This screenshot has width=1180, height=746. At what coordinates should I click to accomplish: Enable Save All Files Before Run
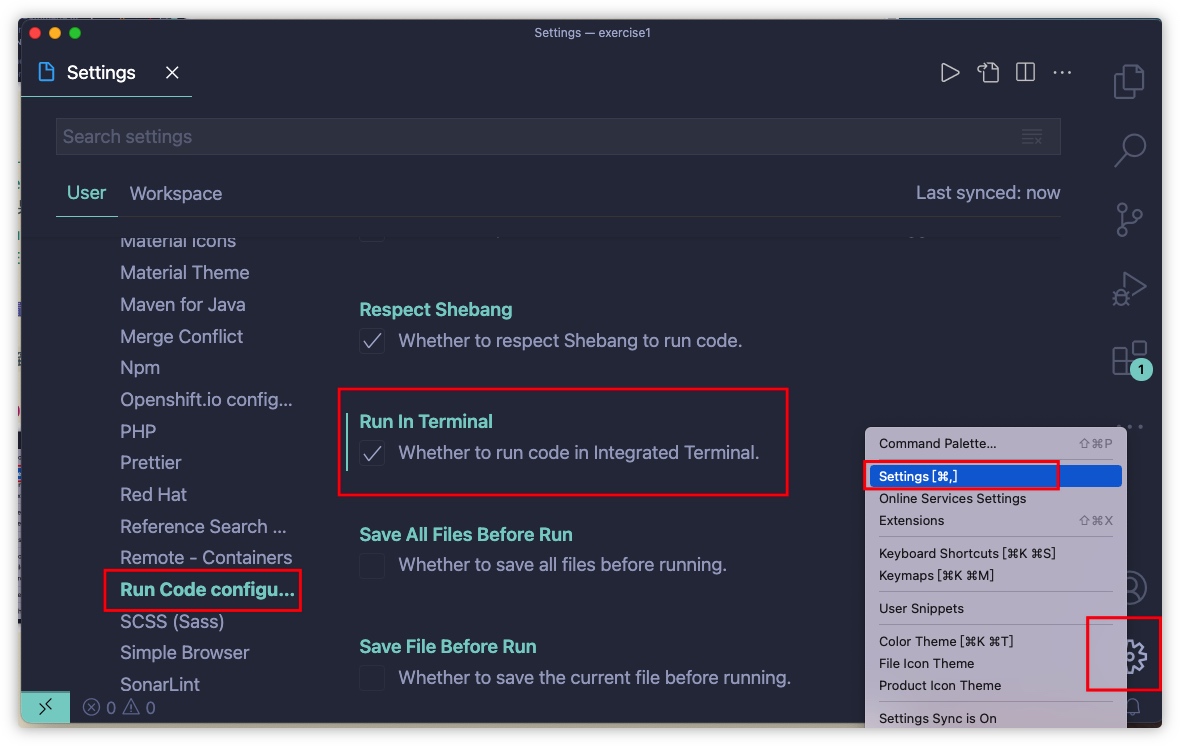tap(372, 566)
